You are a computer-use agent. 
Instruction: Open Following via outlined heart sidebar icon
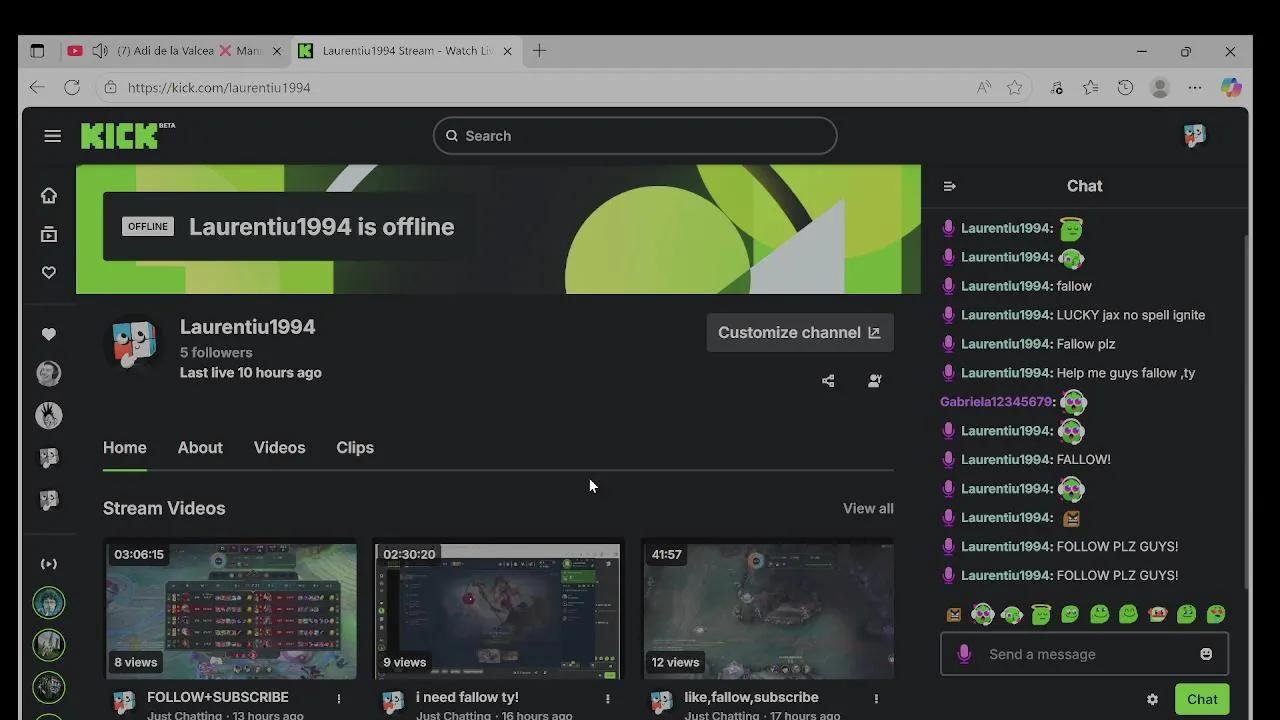(x=49, y=272)
